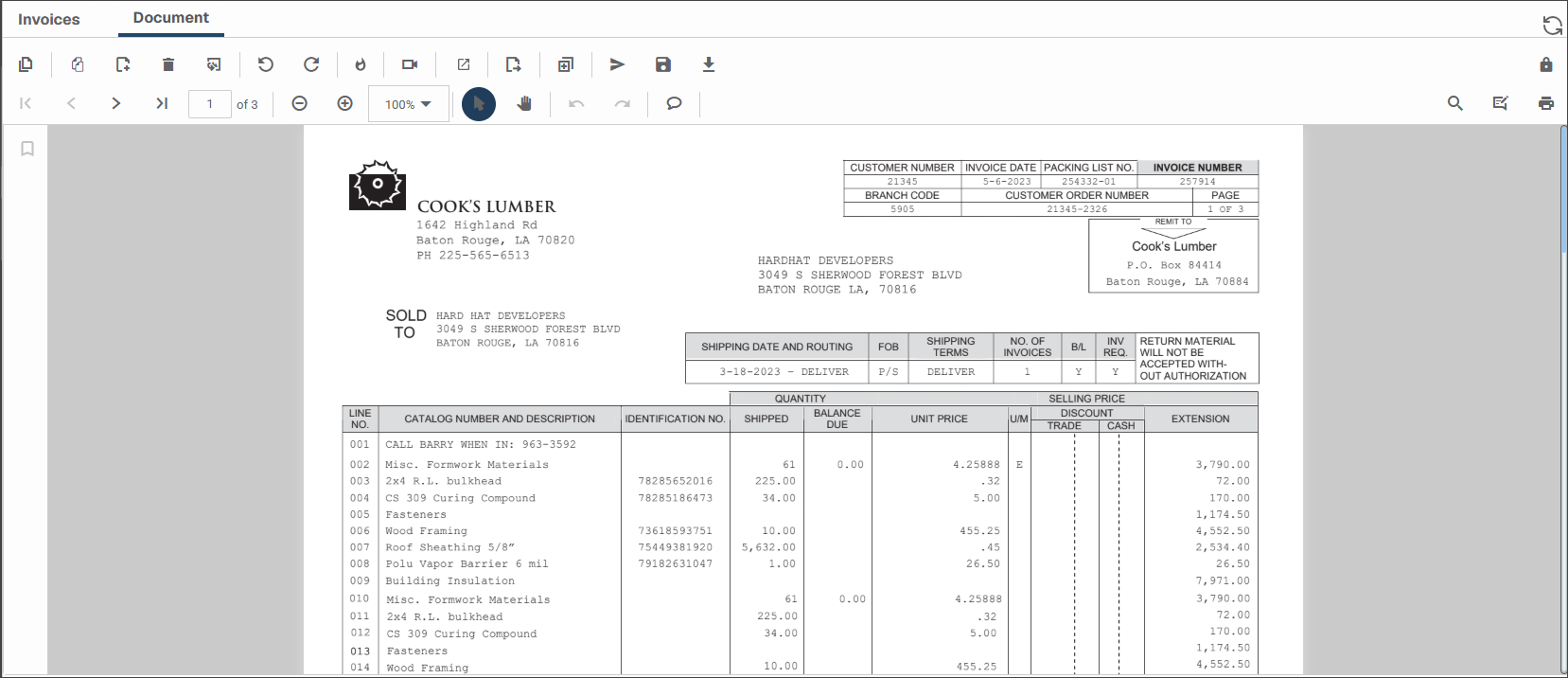Click the HARDHAT DEVELOPERS address heading
Viewport: 1568px width, 678px height.
825,260
